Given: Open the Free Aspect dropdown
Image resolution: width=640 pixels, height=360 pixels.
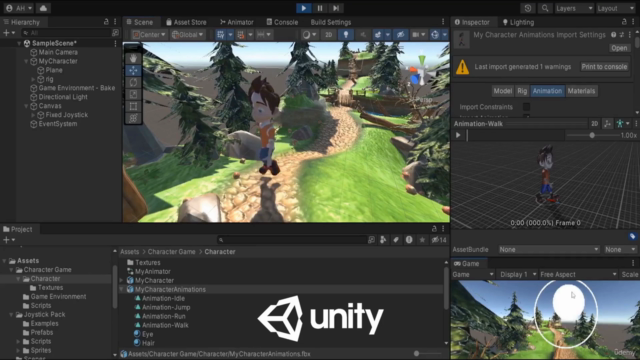Looking at the screenshot, I should [578, 275].
